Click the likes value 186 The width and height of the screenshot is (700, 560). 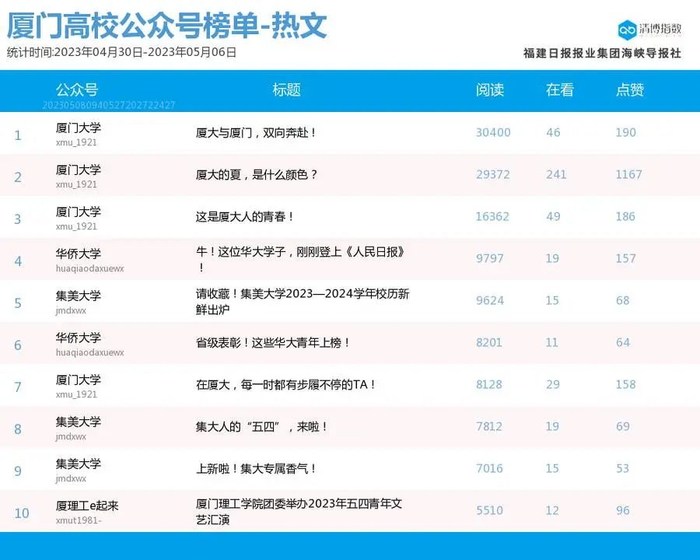[625, 217]
